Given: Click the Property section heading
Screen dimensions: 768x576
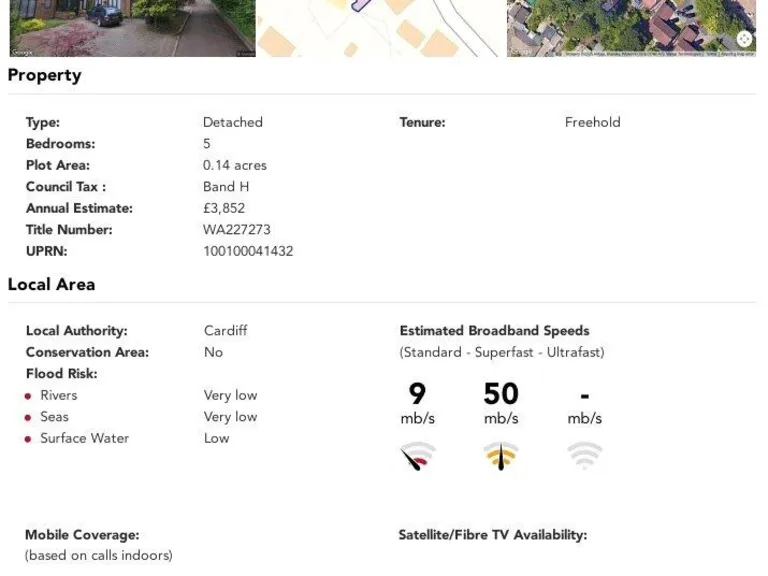Looking at the screenshot, I should pos(45,75).
